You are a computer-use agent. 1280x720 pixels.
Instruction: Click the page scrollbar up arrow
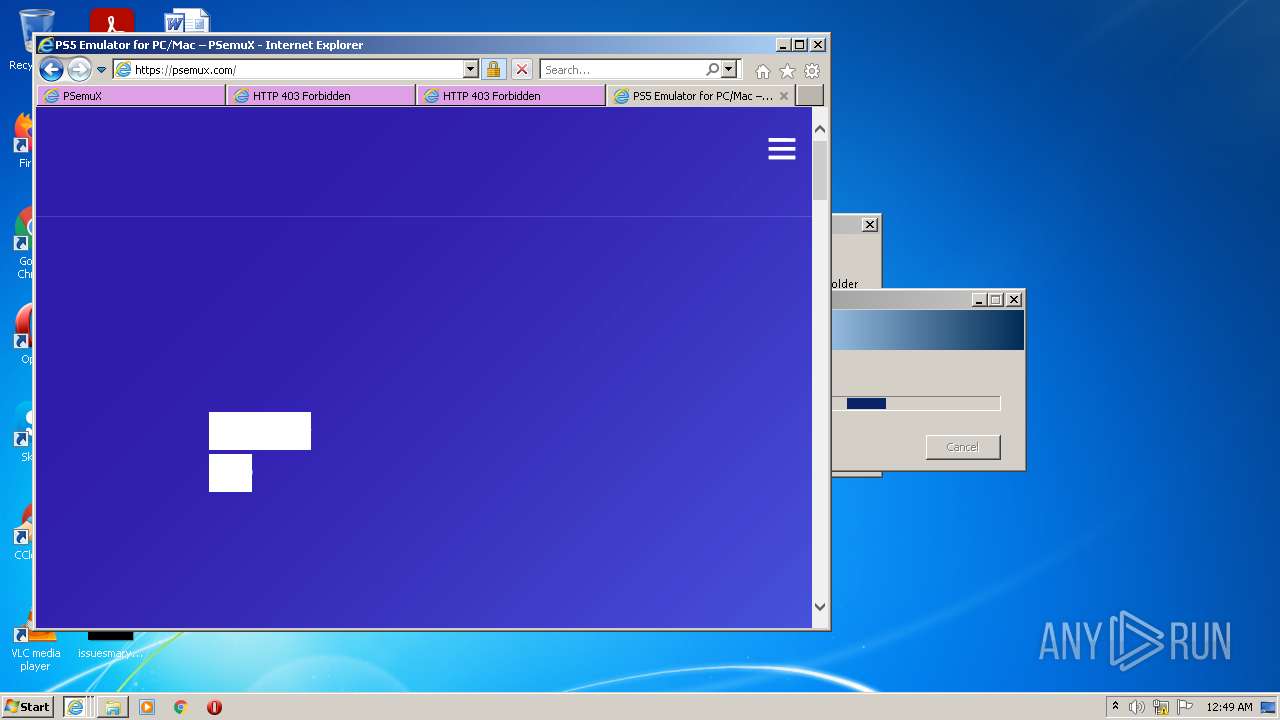(820, 129)
